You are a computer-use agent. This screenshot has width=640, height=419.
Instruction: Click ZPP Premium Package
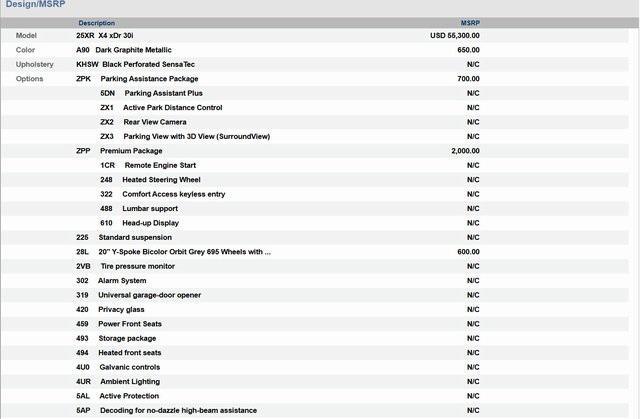119,151
